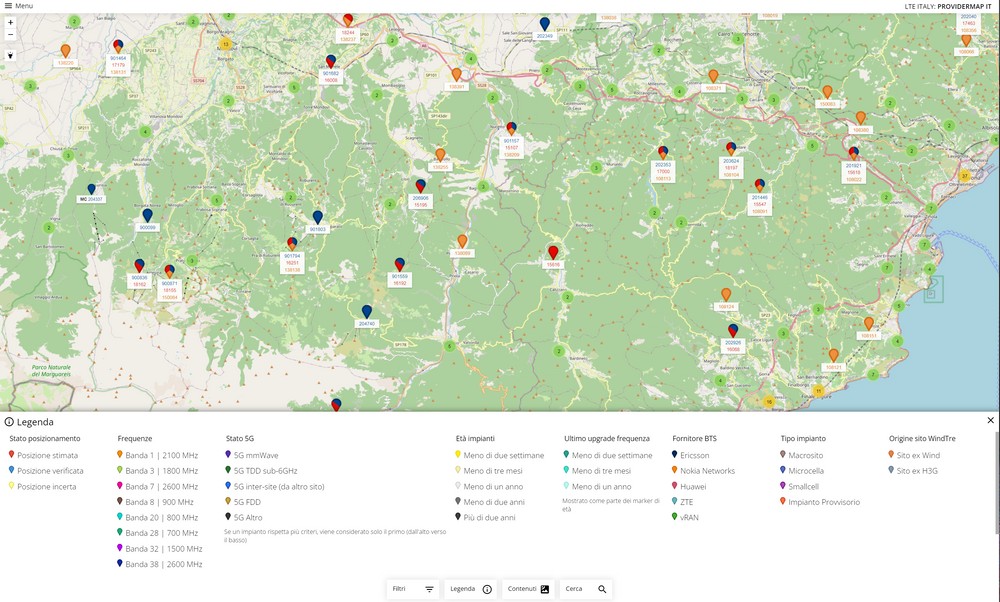Open the Contenuti panel
The width and height of the screenshot is (1000, 602).
pyautogui.click(x=528, y=589)
